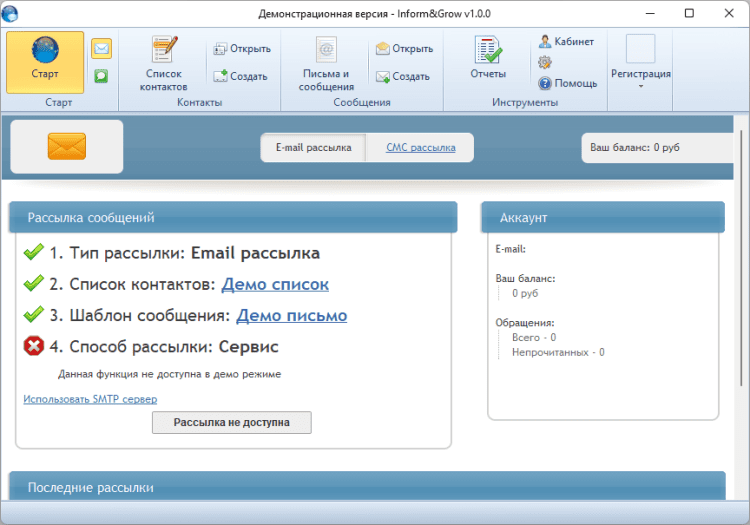
Task: Click Непрочитанных - 0 in account panel
Action: (x=558, y=352)
